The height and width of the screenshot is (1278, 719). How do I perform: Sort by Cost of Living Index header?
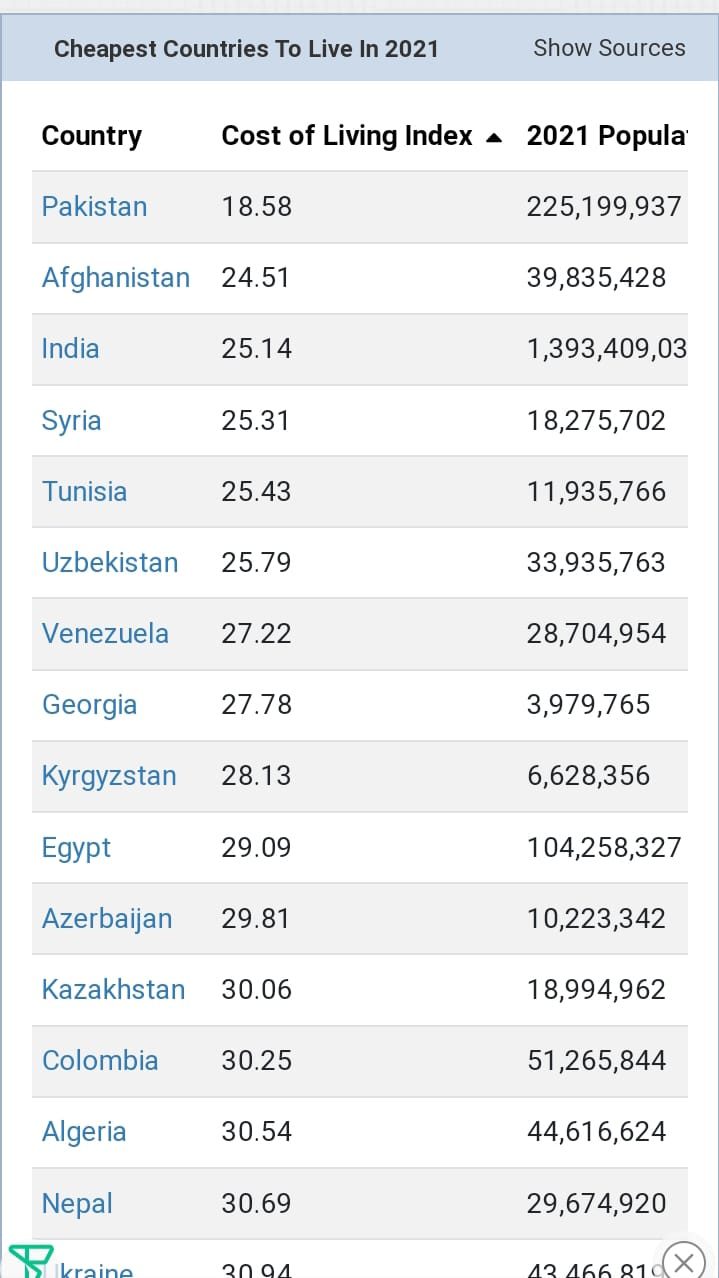tap(347, 136)
